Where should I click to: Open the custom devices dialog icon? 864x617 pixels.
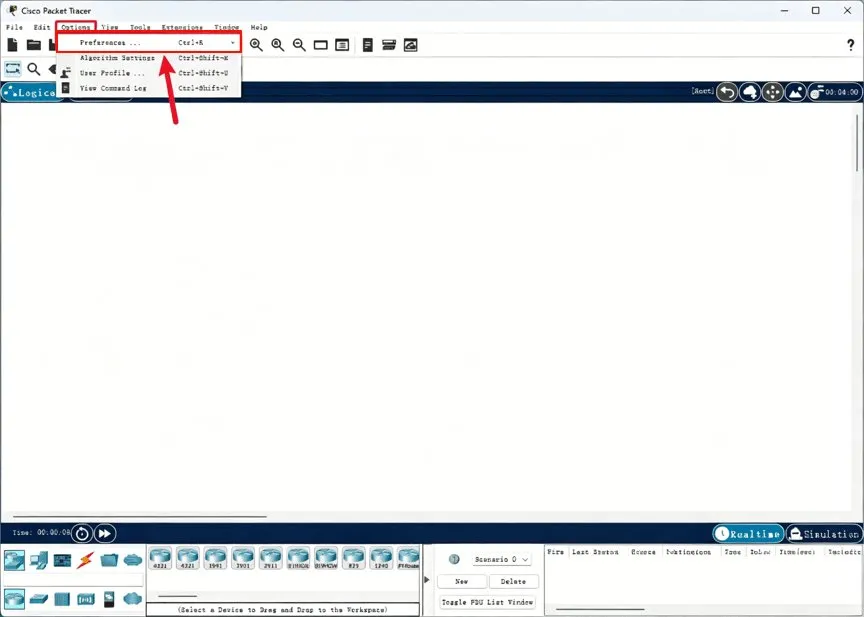click(342, 45)
